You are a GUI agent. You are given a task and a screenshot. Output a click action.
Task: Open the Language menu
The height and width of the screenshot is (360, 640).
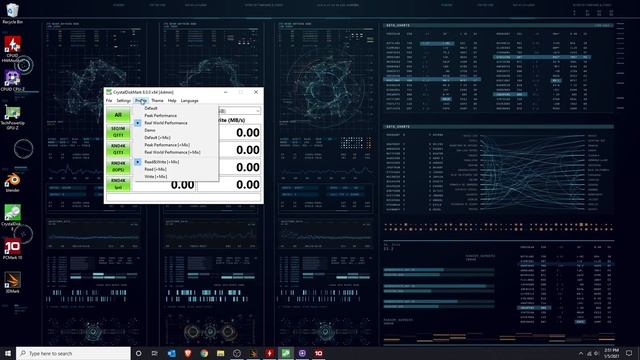click(189, 100)
